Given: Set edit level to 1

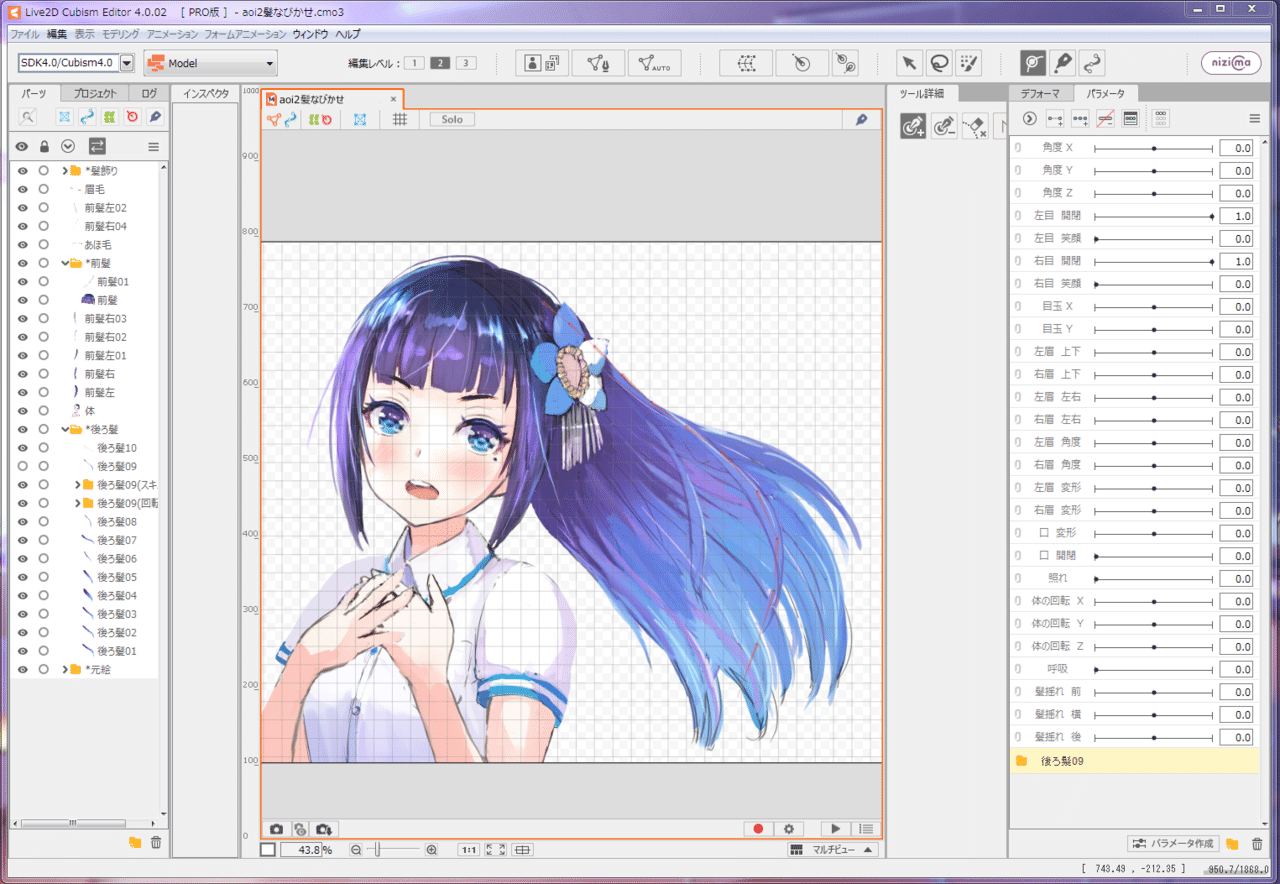Looking at the screenshot, I should pos(414,63).
